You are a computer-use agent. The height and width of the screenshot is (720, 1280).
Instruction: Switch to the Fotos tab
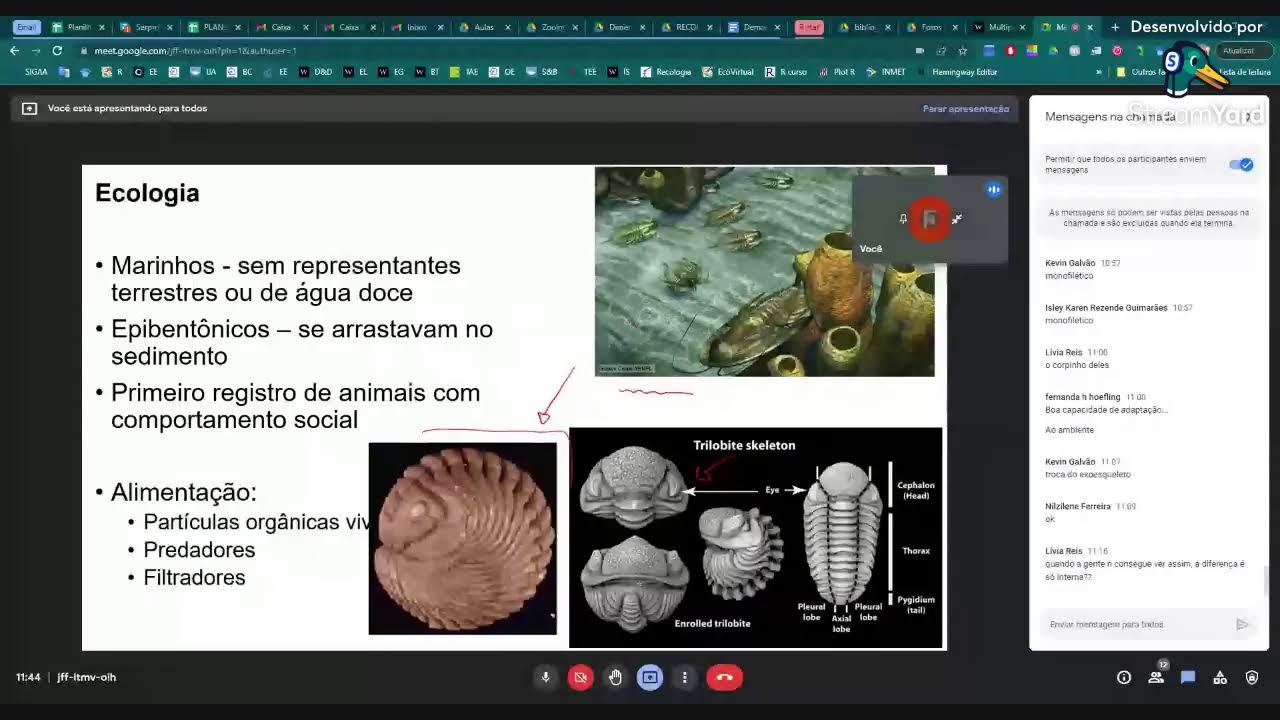tap(933, 27)
